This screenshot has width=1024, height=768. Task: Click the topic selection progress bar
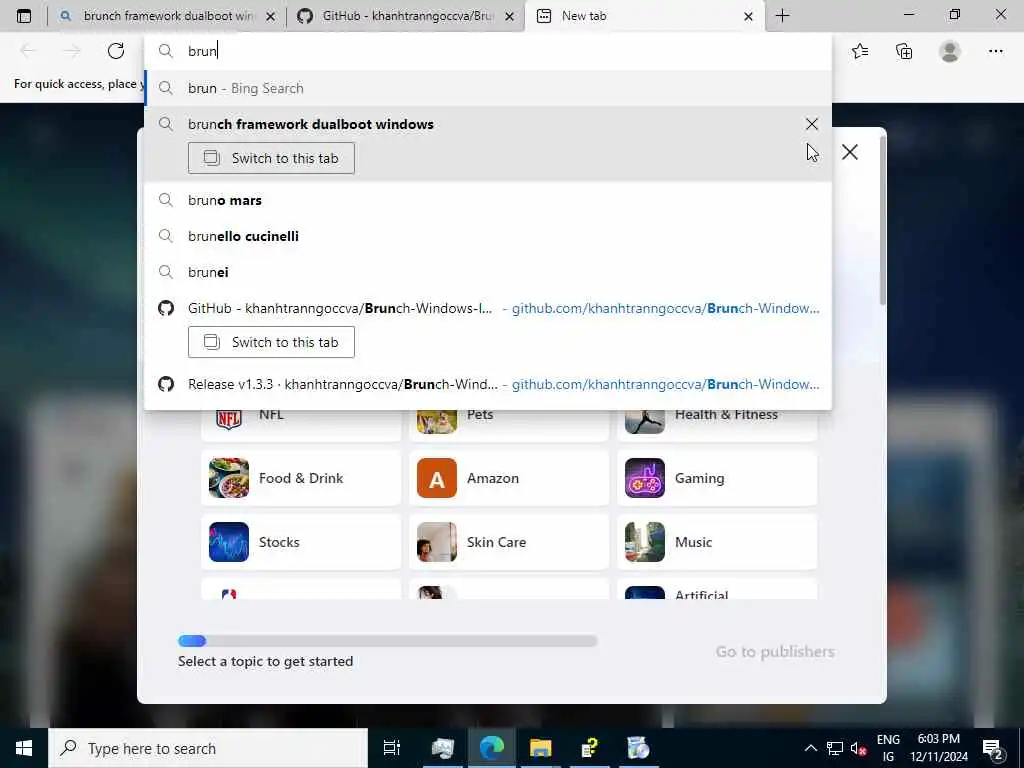388,641
